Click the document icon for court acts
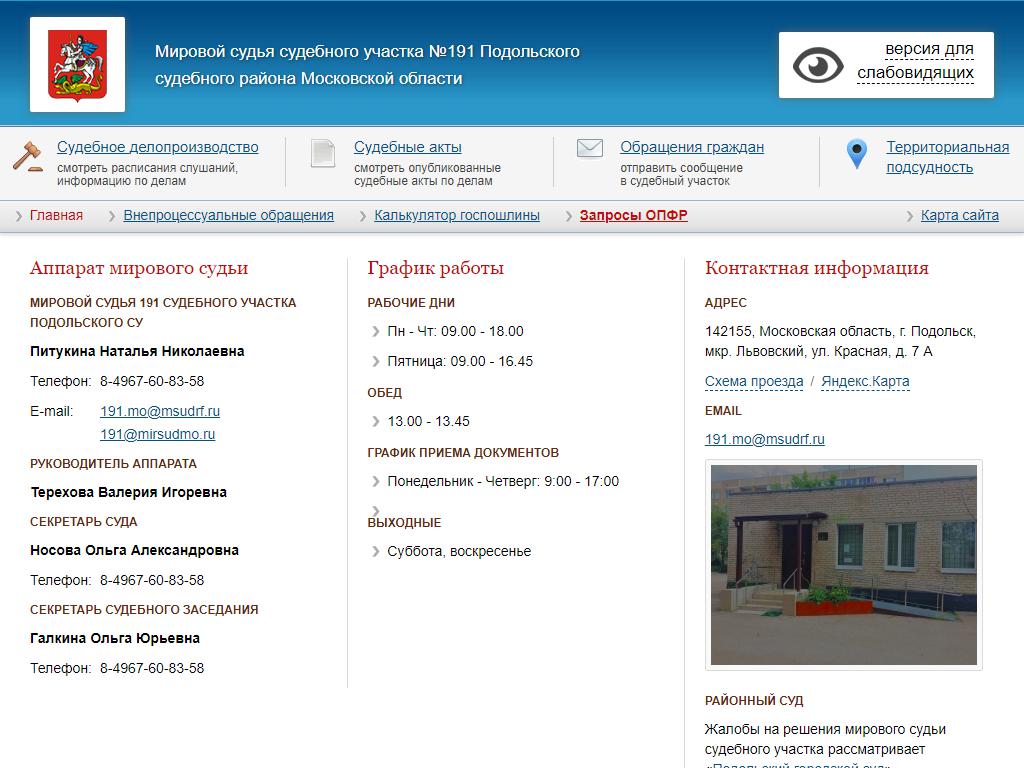Screen dimensions: 1024x768 (x=323, y=153)
